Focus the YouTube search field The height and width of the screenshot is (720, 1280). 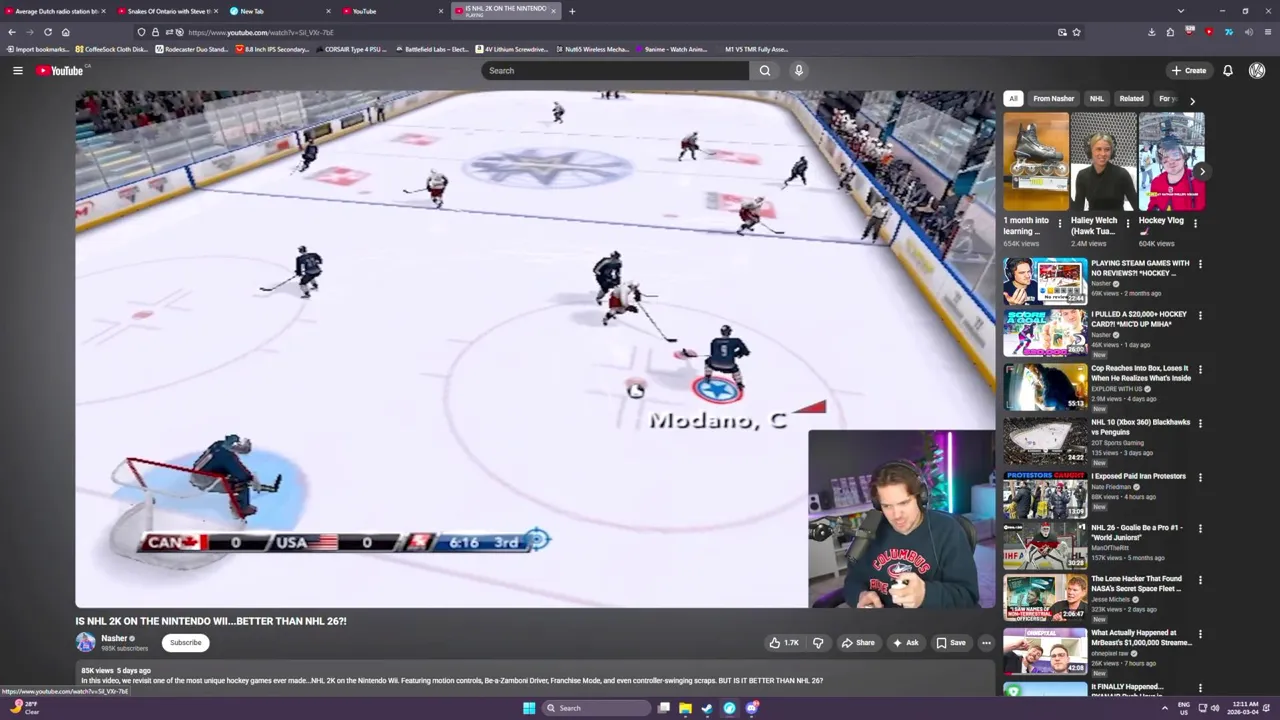[x=615, y=70]
